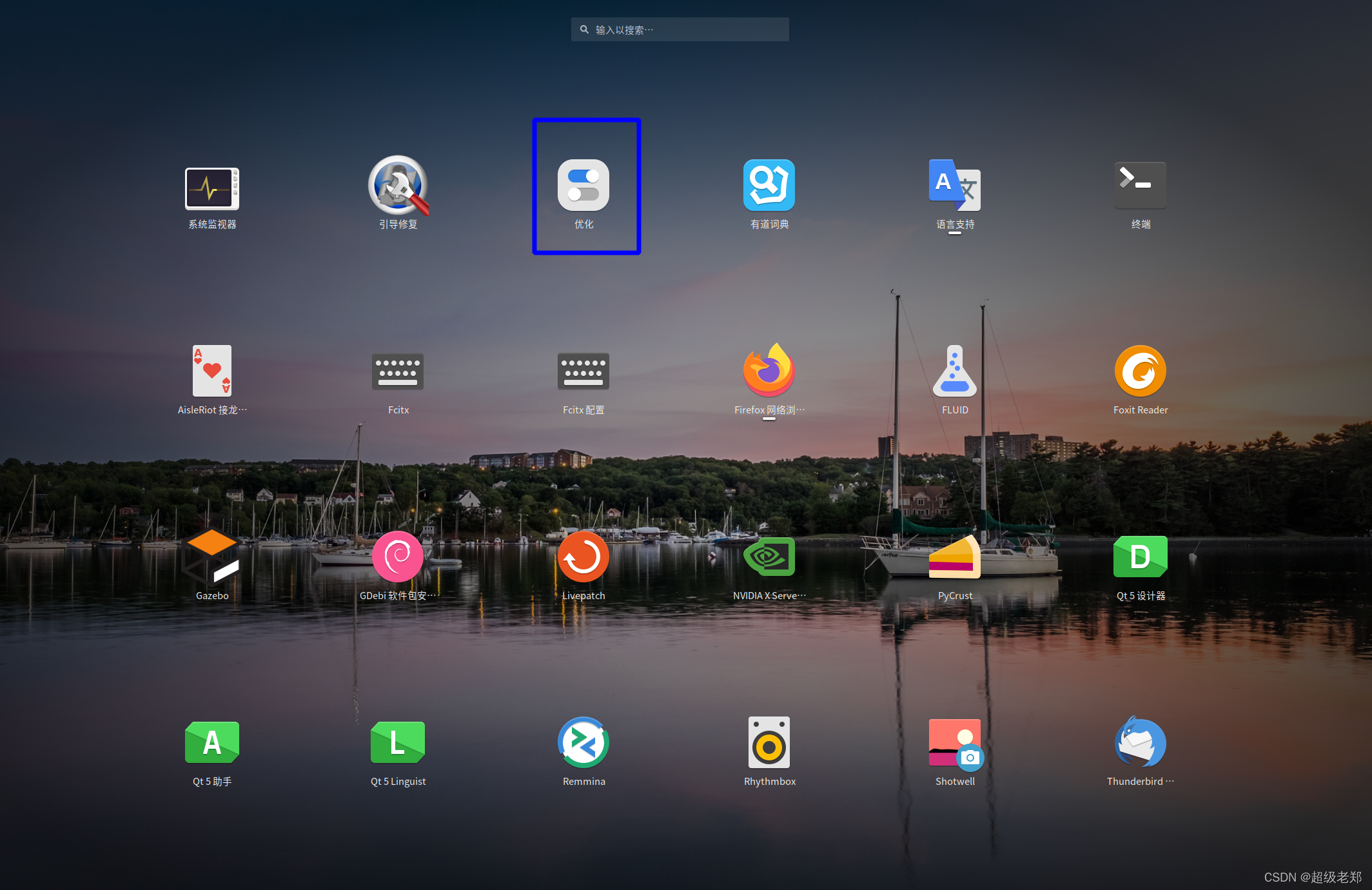
Task: Launch Rhythmbox music player
Action: click(x=769, y=743)
